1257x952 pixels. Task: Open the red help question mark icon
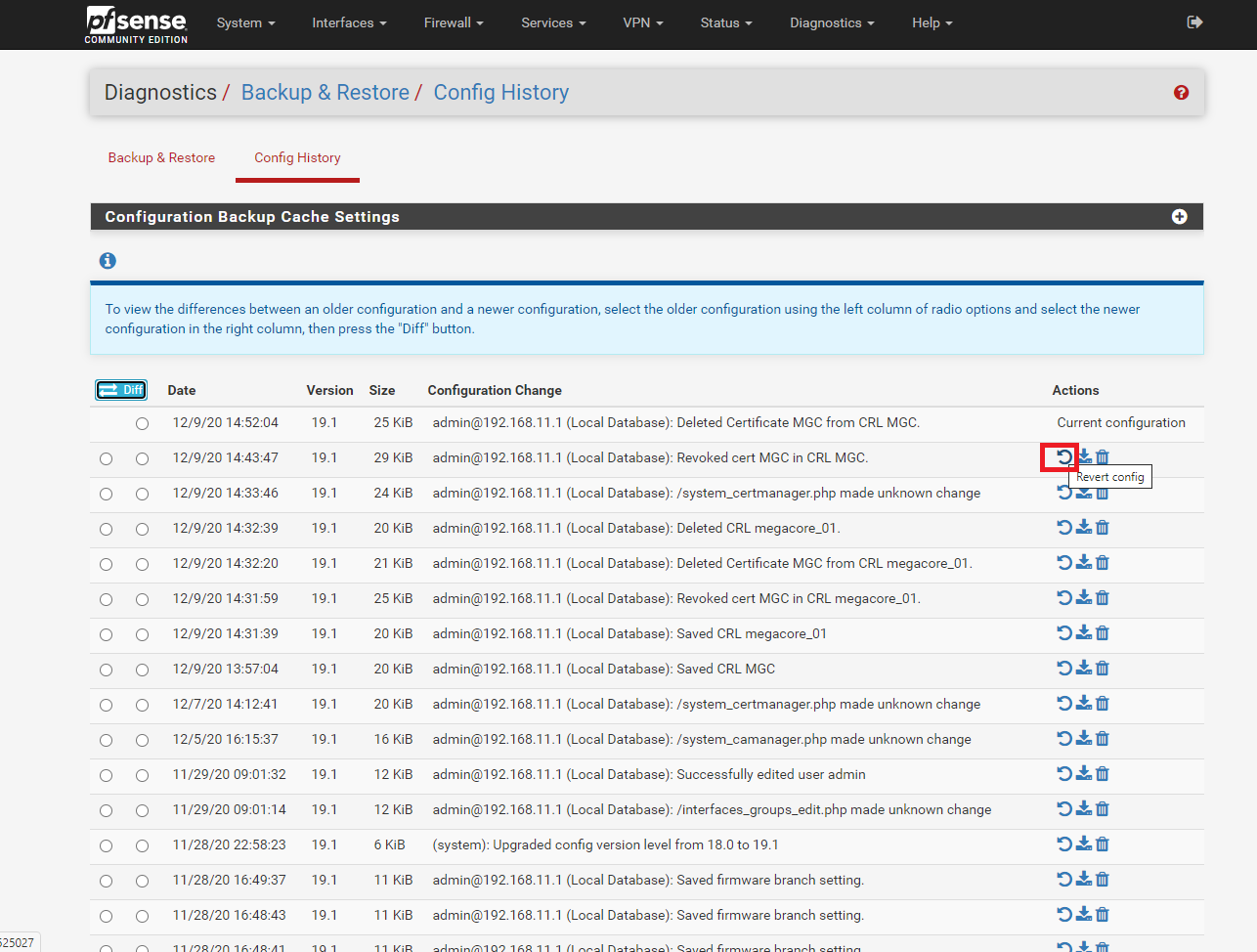pyautogui.click(x=1181, y=92)
